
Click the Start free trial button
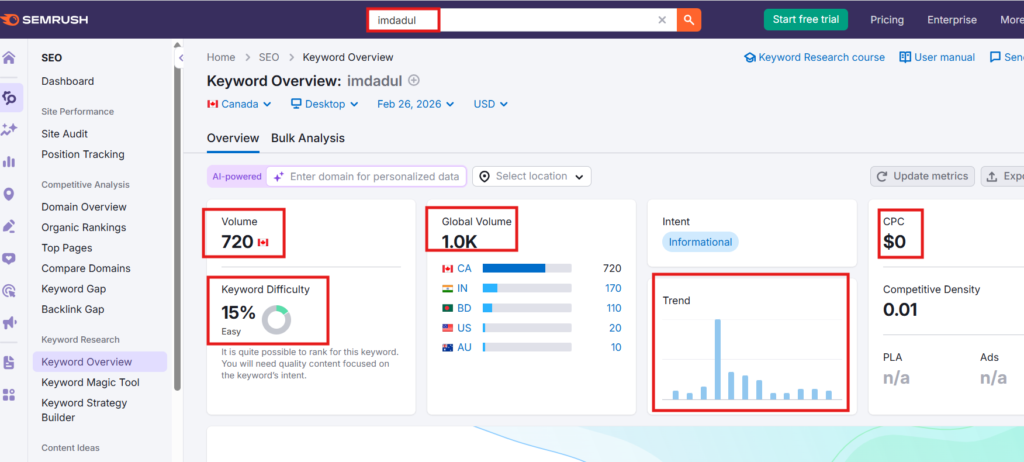pos(806,20)
